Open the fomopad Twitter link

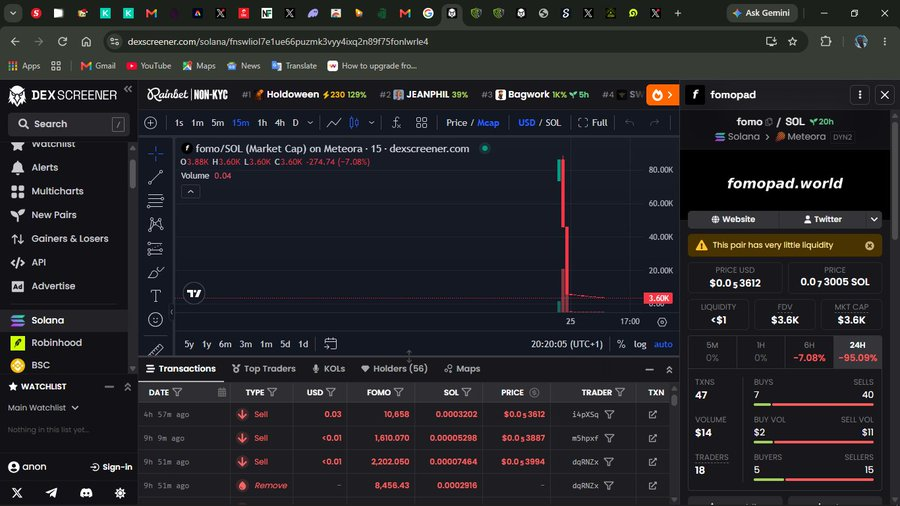point(823,219)
